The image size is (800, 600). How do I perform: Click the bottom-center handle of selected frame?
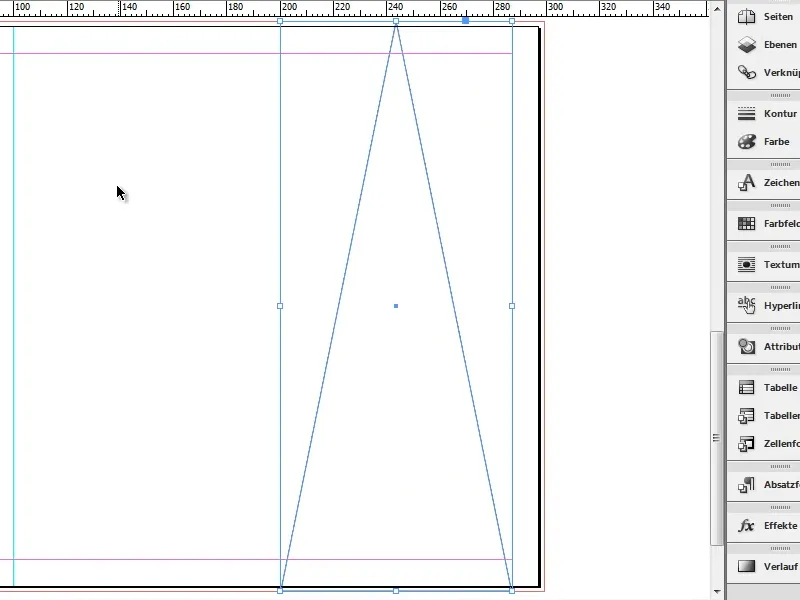click(x=396, y=591)
